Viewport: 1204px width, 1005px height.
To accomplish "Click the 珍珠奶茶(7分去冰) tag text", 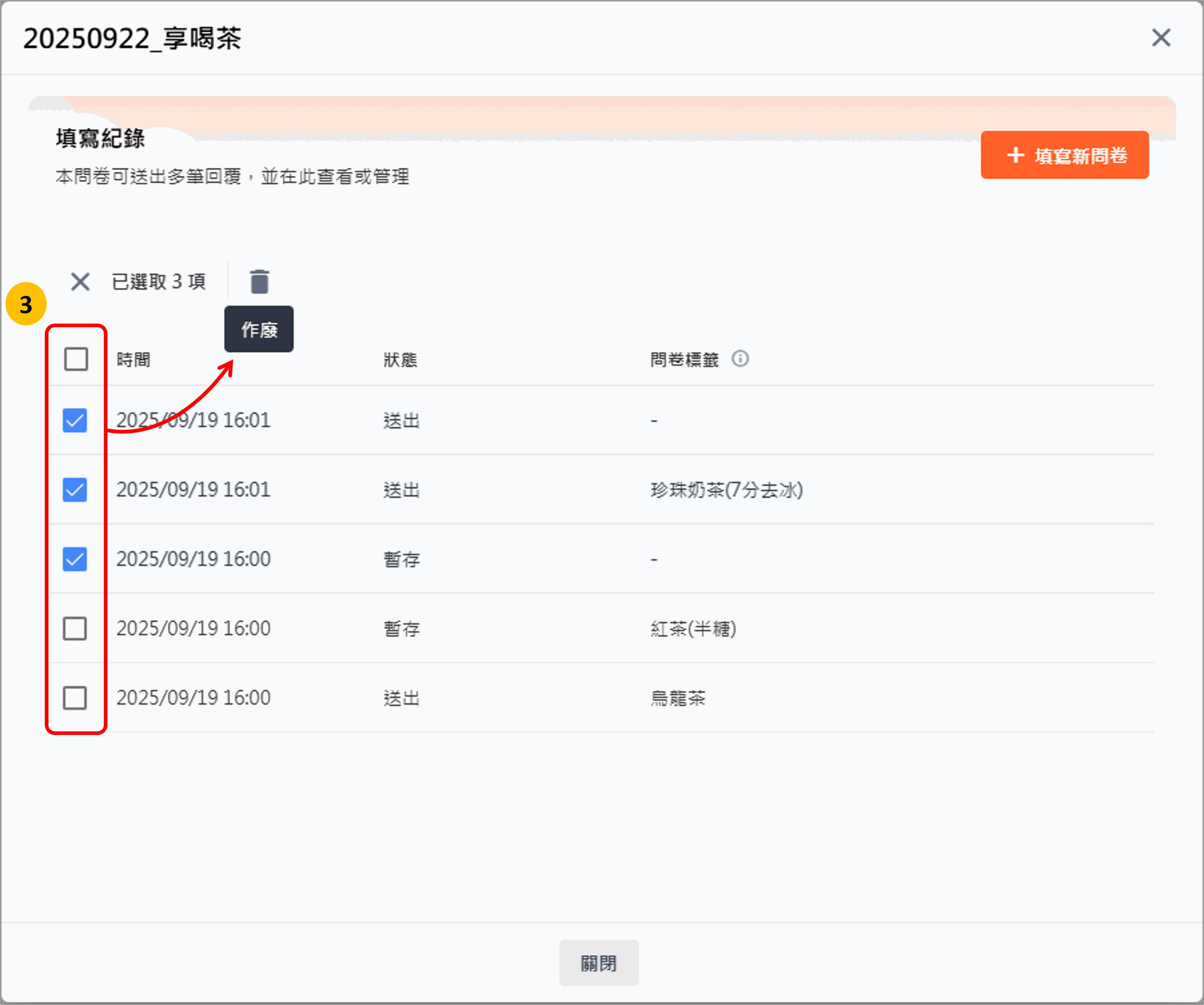I will click(726, 490).
